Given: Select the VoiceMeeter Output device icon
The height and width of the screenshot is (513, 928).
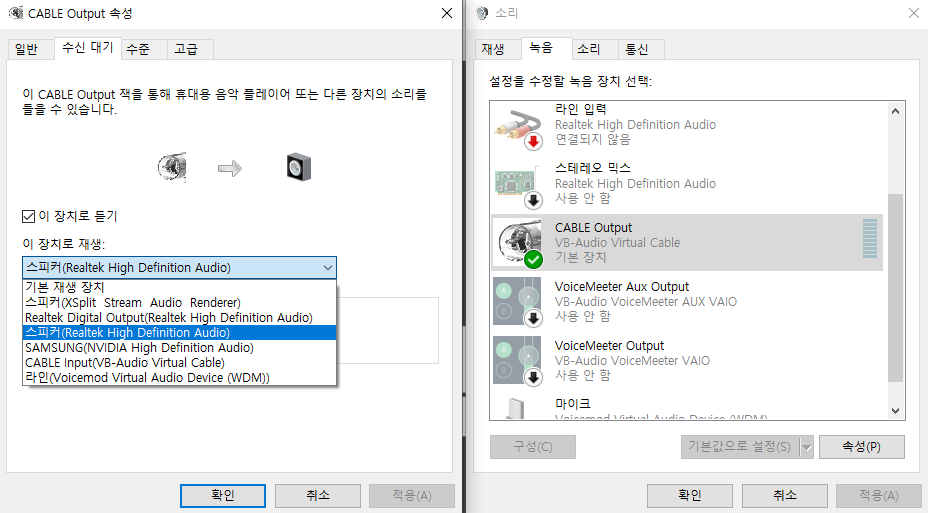Looking at the screenshot, I should (518, 360).
